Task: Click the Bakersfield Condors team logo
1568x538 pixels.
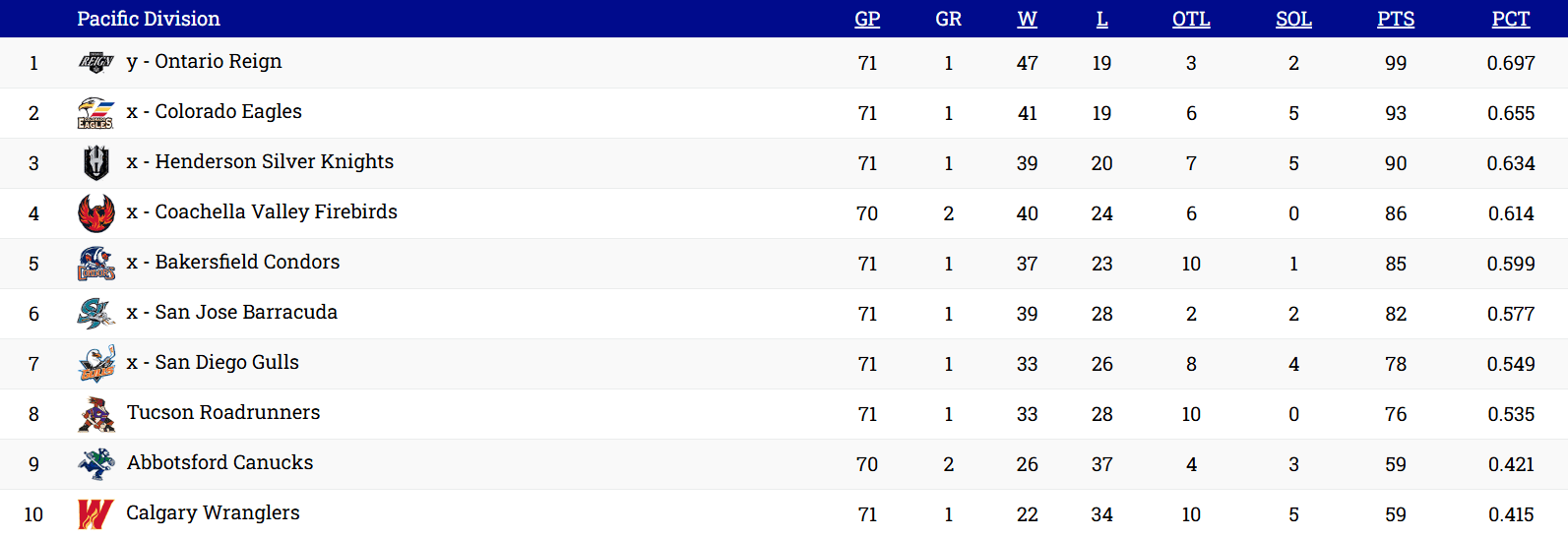Action: (x=95, y=264)
